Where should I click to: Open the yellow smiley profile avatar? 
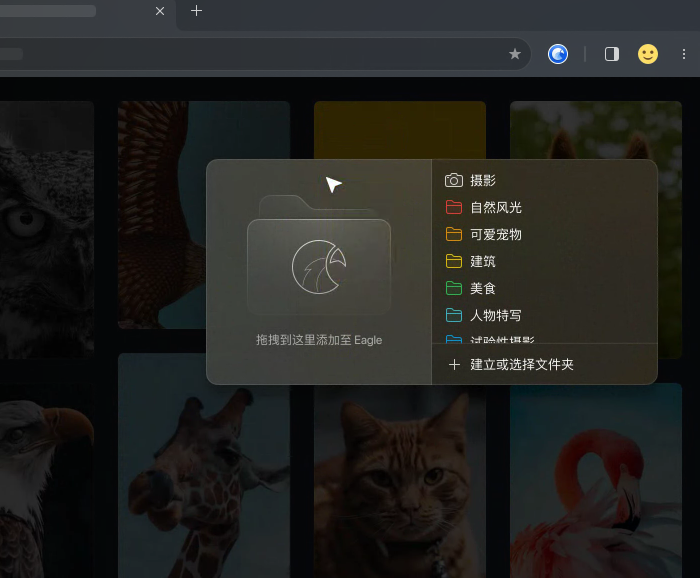click(x=647, y=54)
